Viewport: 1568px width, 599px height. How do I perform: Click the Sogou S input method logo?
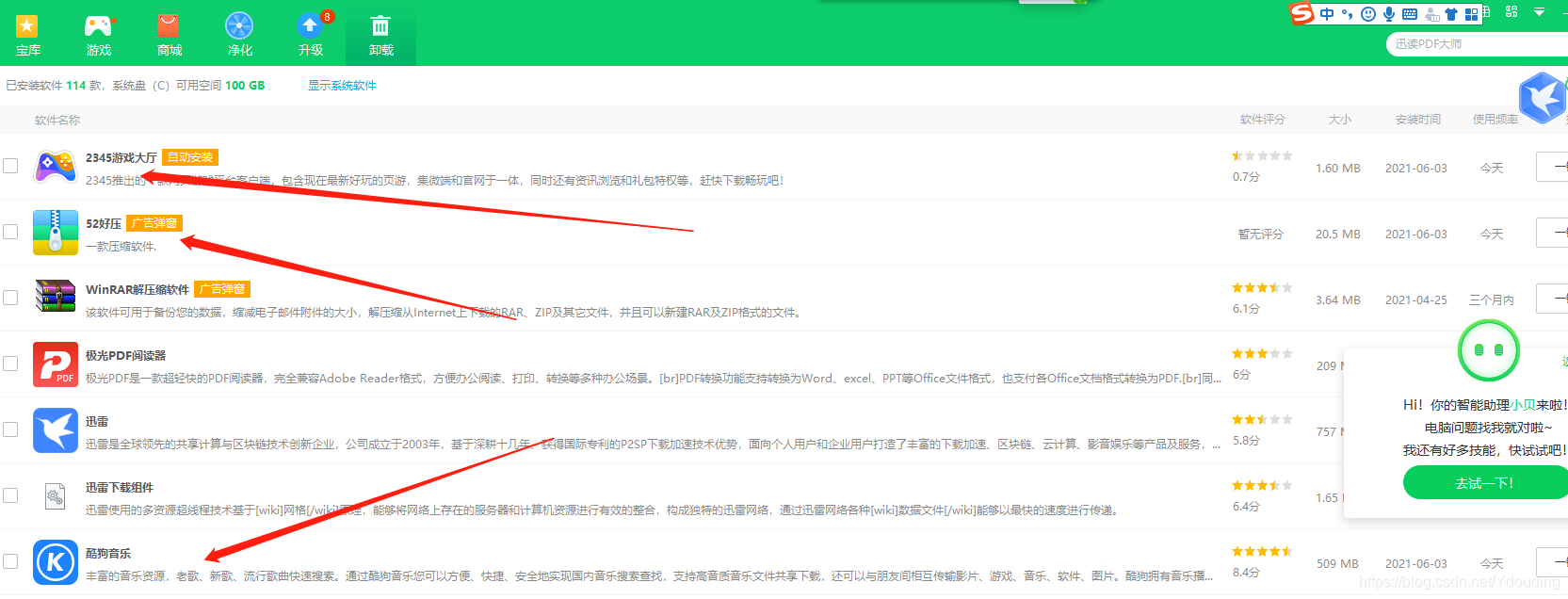pyautogui.click(x=1301, y=13)
